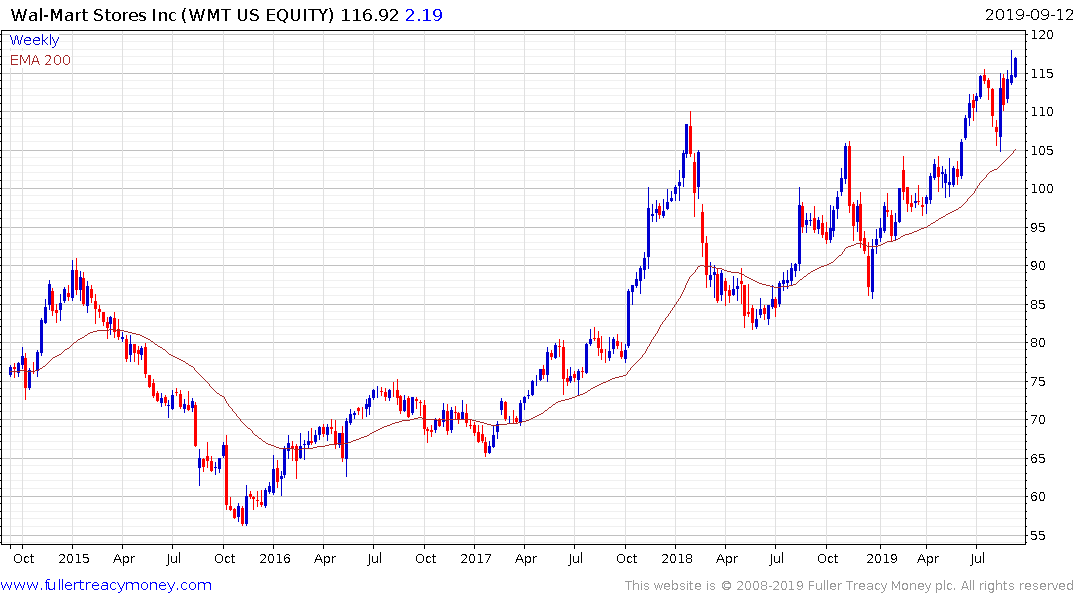The height and width of the screenshot is (600, 1075).
Task: Open the www.fullertreacymoney.com link
Action: coord(106,585)
